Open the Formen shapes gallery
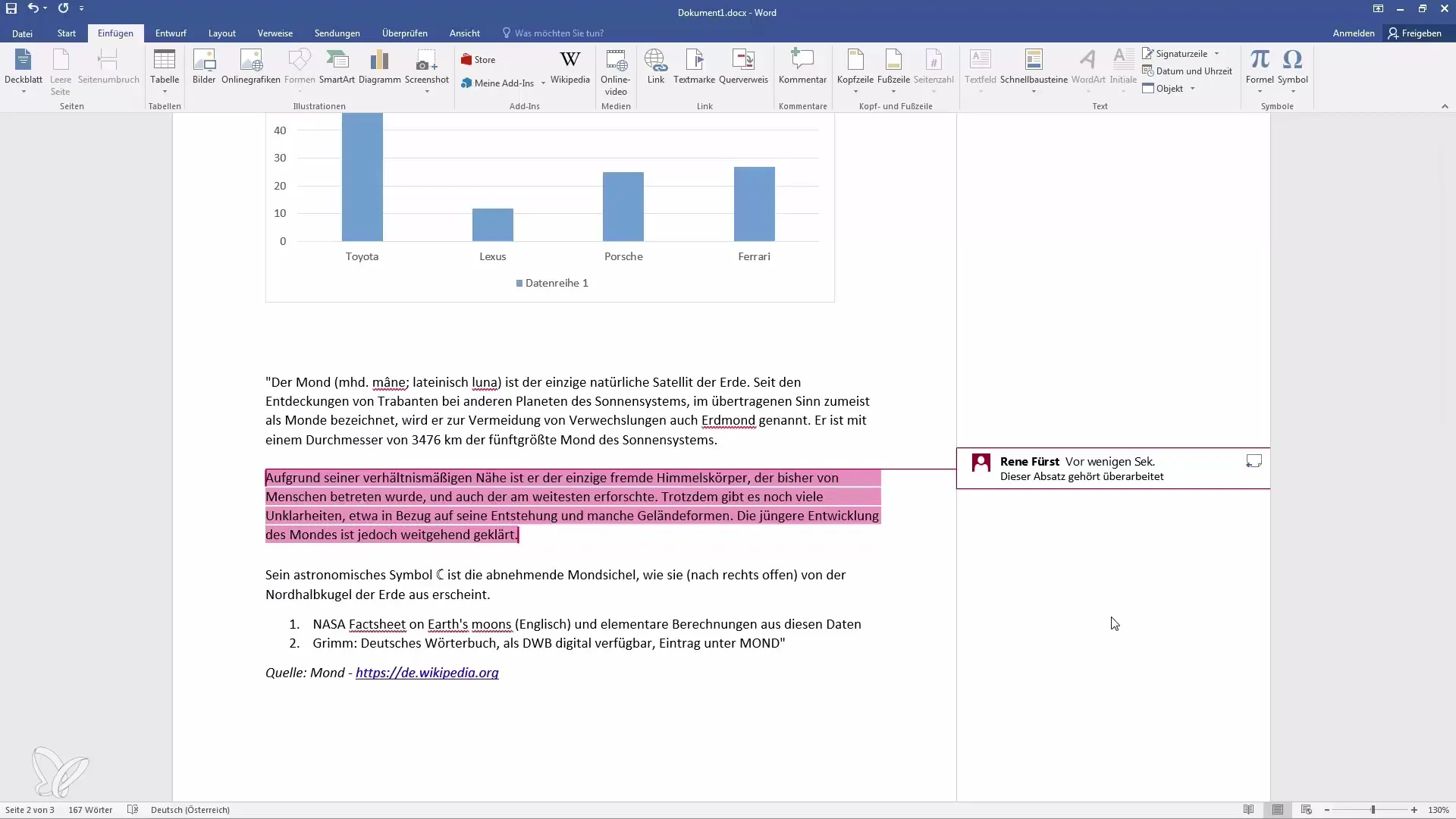1456x819 pixels. pyautogui.click(x=300, y=71)
